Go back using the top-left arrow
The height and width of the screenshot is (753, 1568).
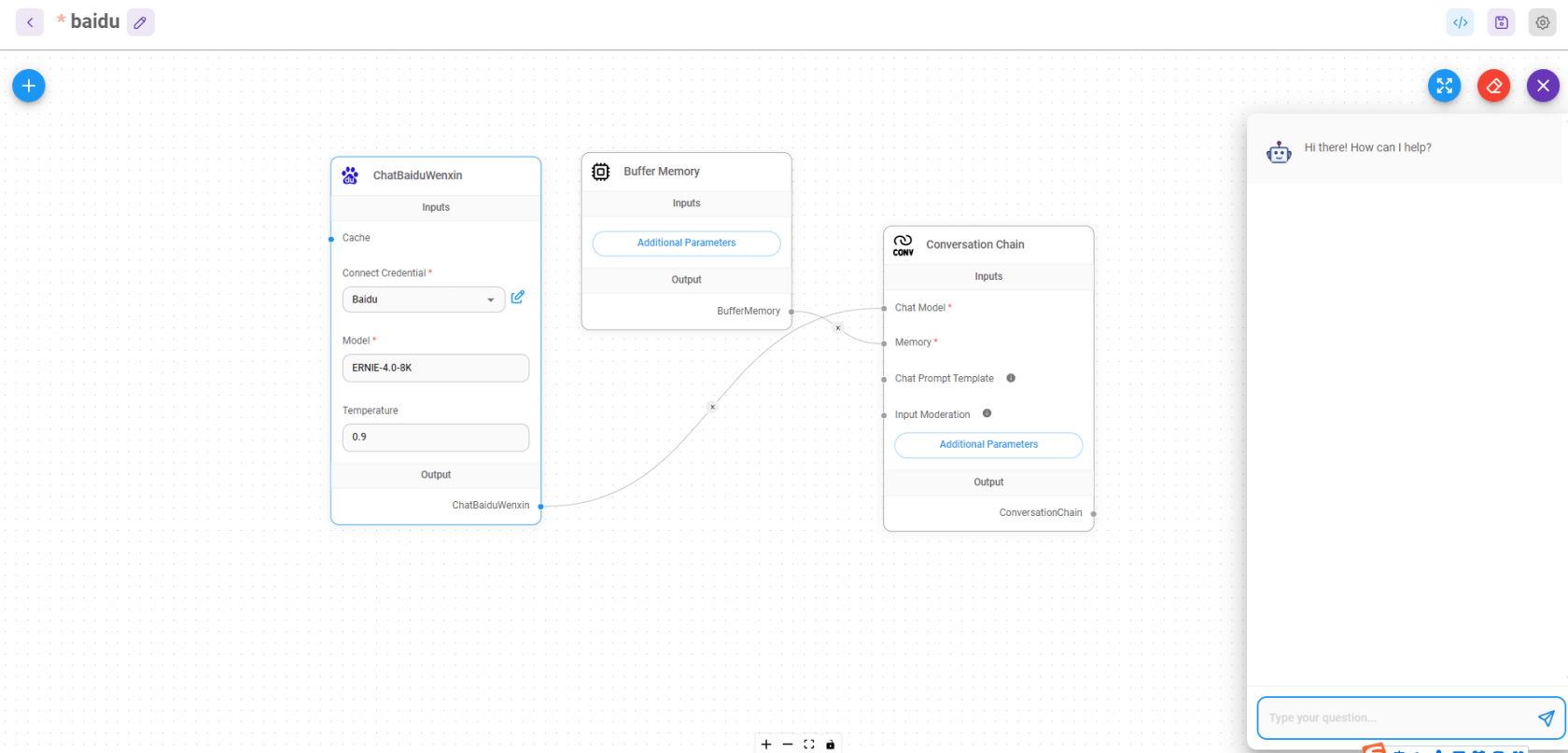coord(30,22)
